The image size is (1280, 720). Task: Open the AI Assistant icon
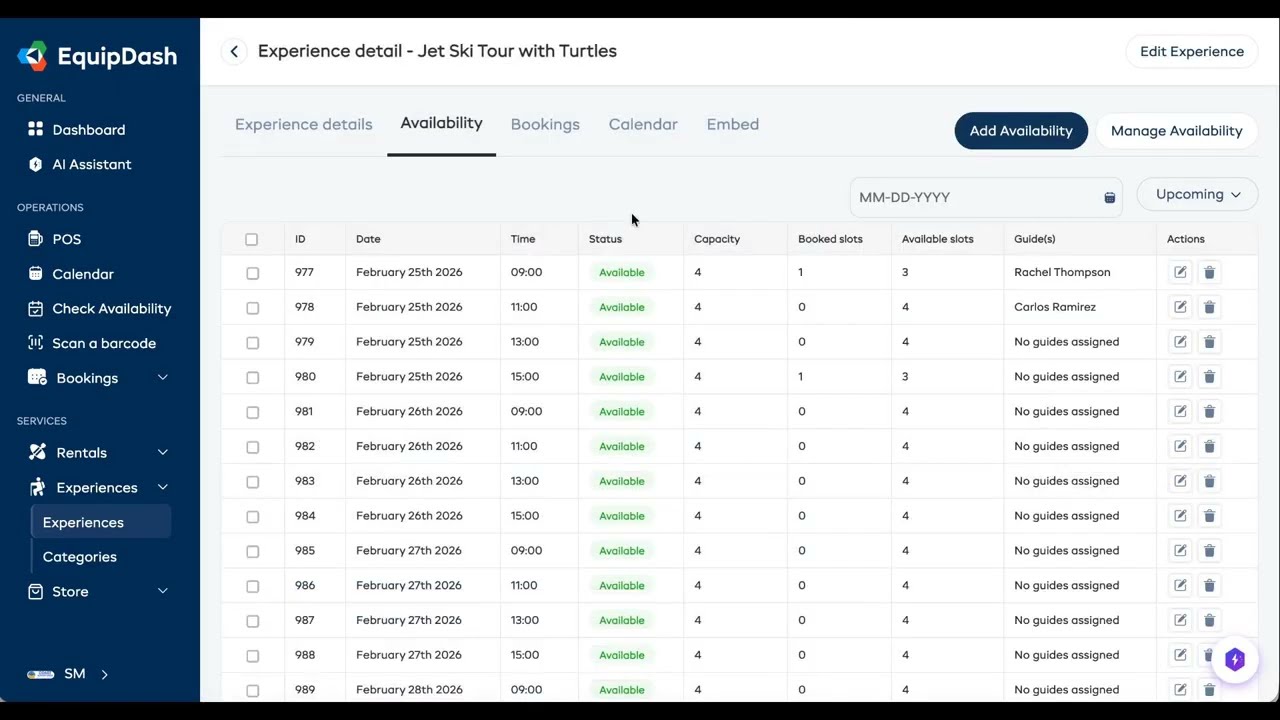(x=36, y=164)
